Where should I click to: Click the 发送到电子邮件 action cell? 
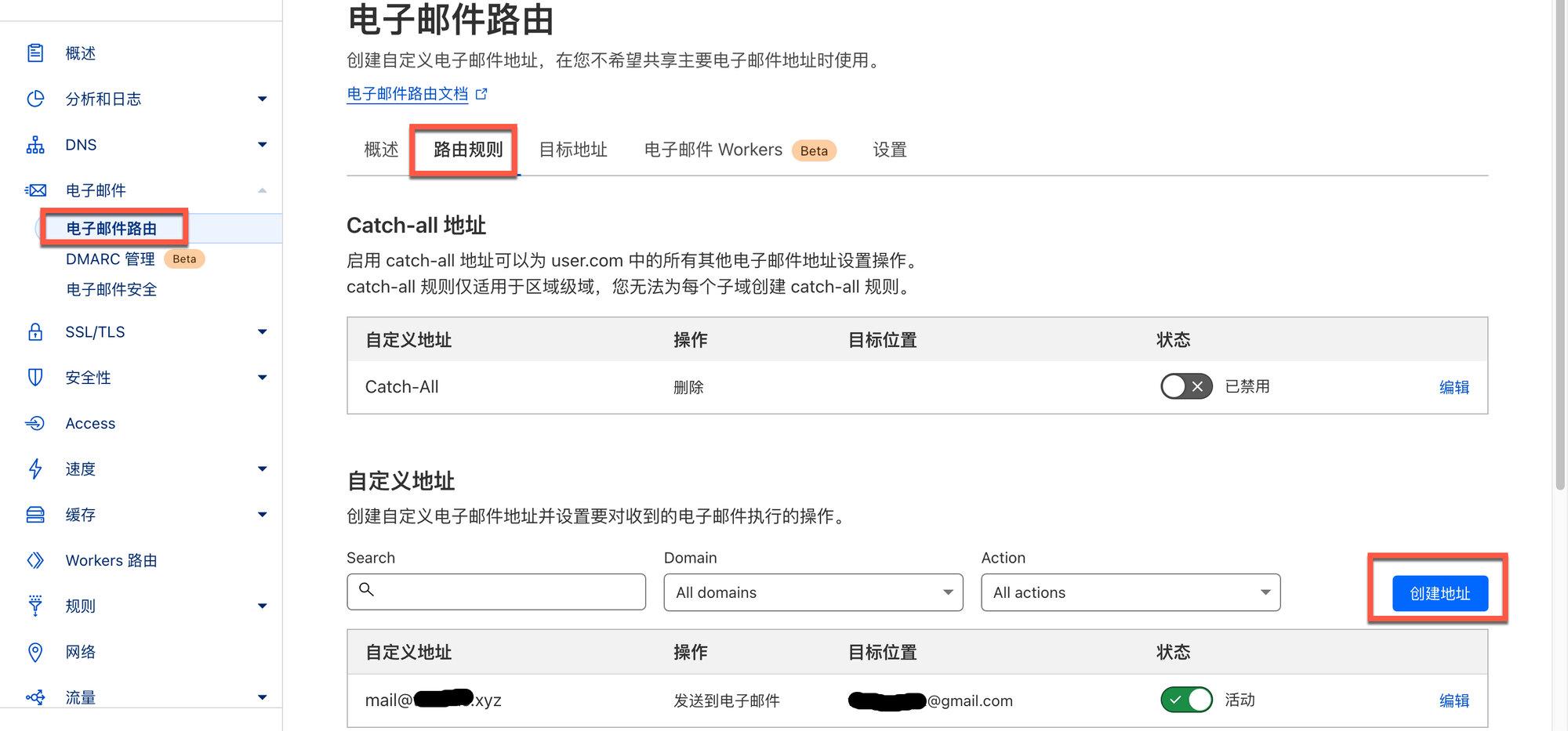coord(727,700)
